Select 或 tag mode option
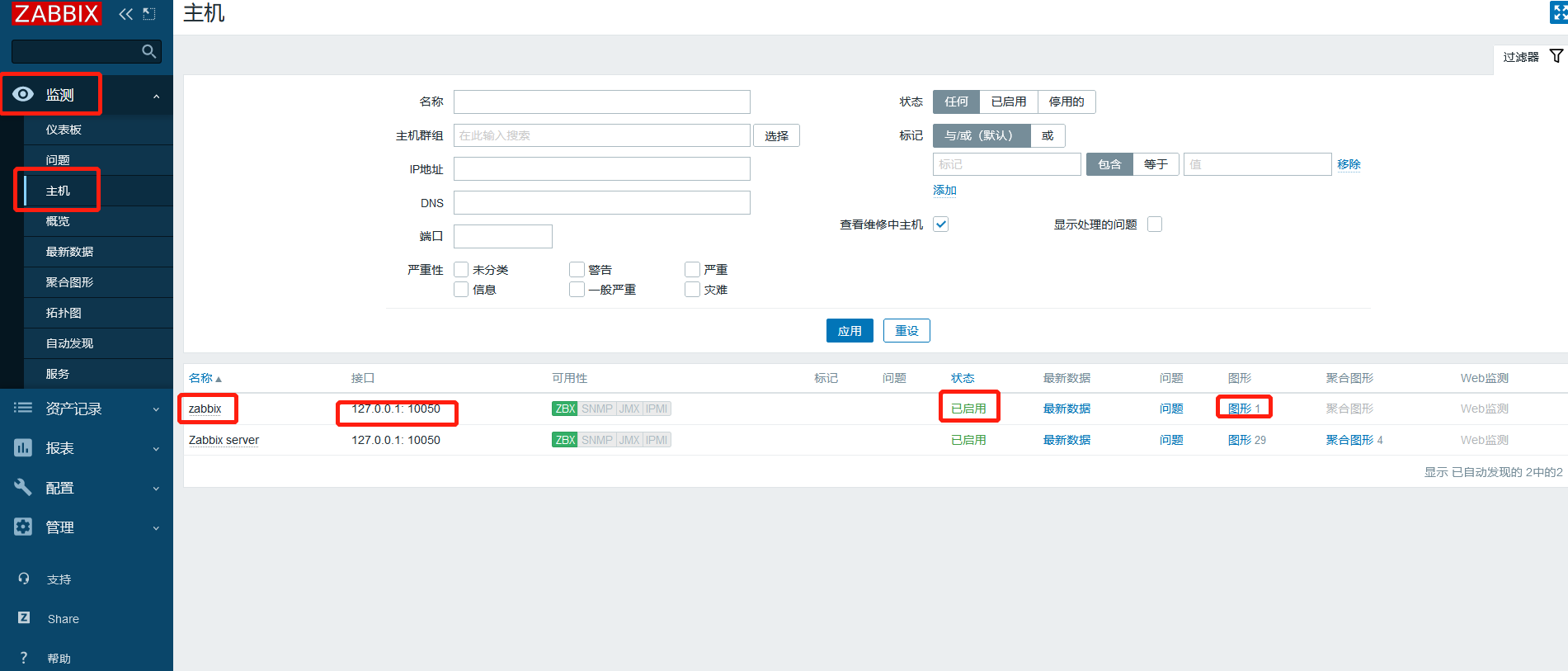Image resolution: width=1568 pixels, height=671 pixels. tap(1048, 135)
